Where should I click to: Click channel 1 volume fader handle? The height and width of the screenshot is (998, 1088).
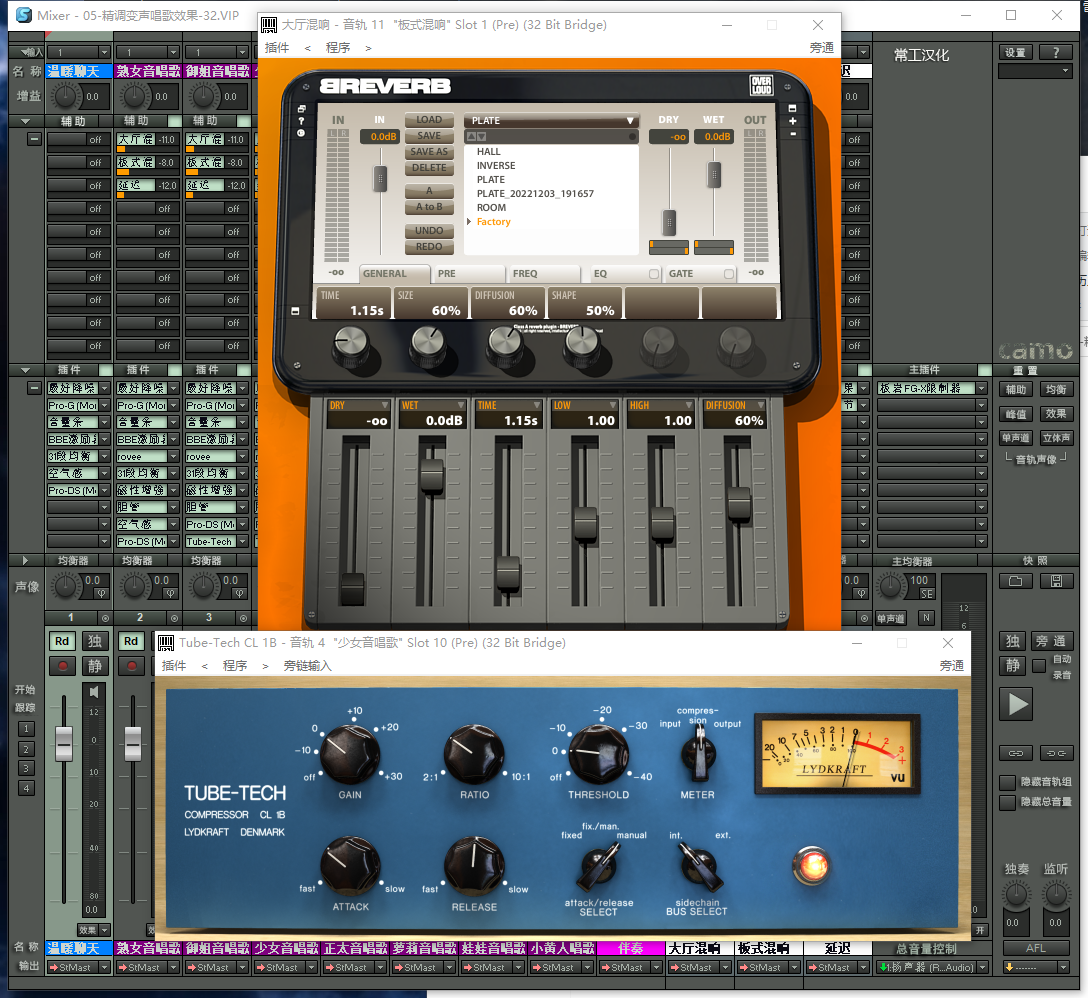(x=64, y=743)
